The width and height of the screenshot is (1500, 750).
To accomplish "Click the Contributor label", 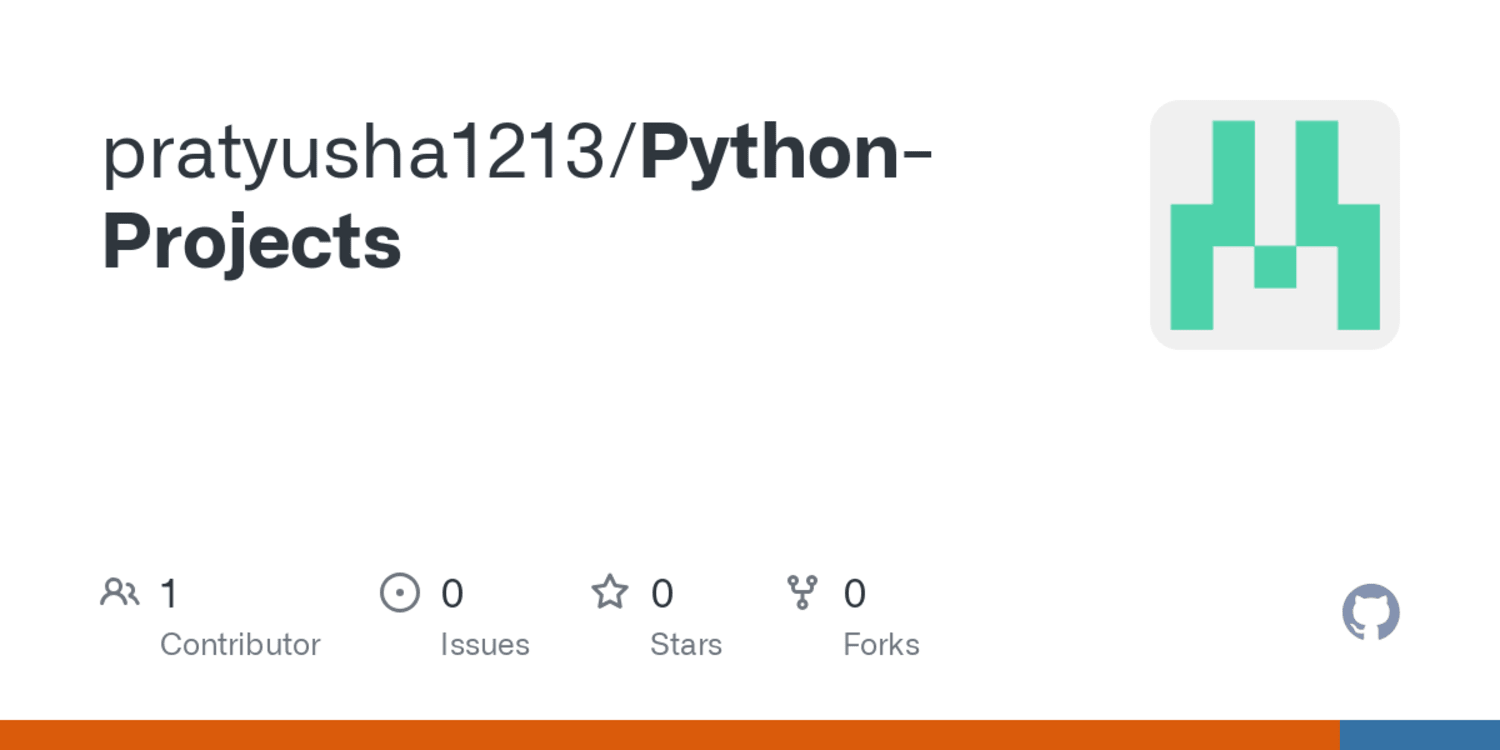I will [x=240, y=644].
